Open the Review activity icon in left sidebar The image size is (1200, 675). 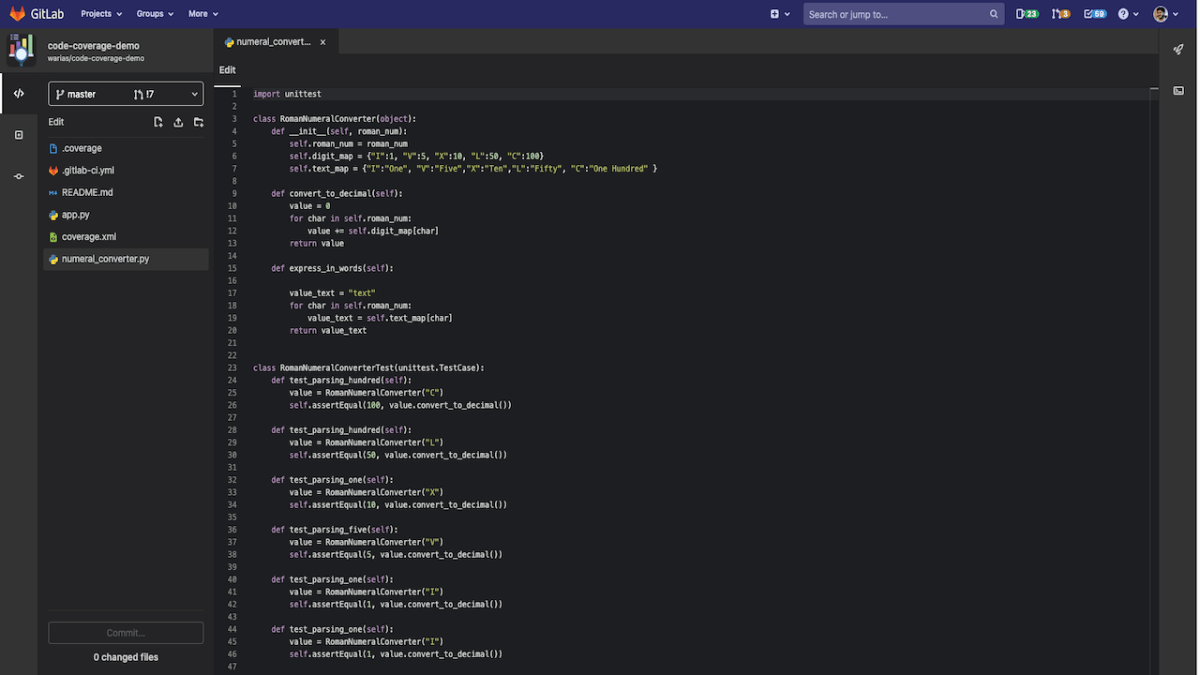click(19, 135)
